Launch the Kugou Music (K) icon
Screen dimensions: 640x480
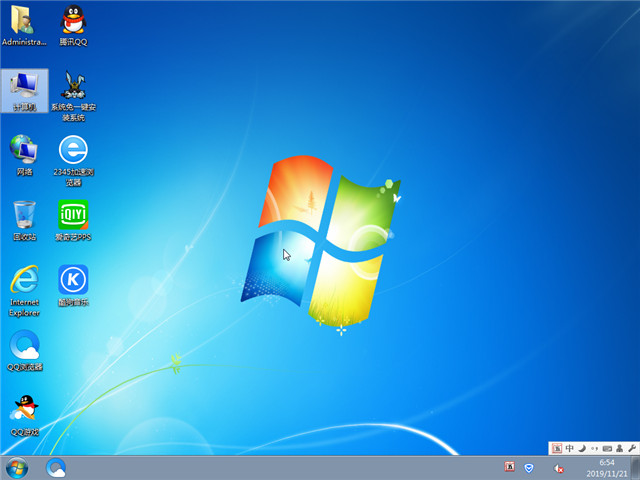click(x=73, y=285)
